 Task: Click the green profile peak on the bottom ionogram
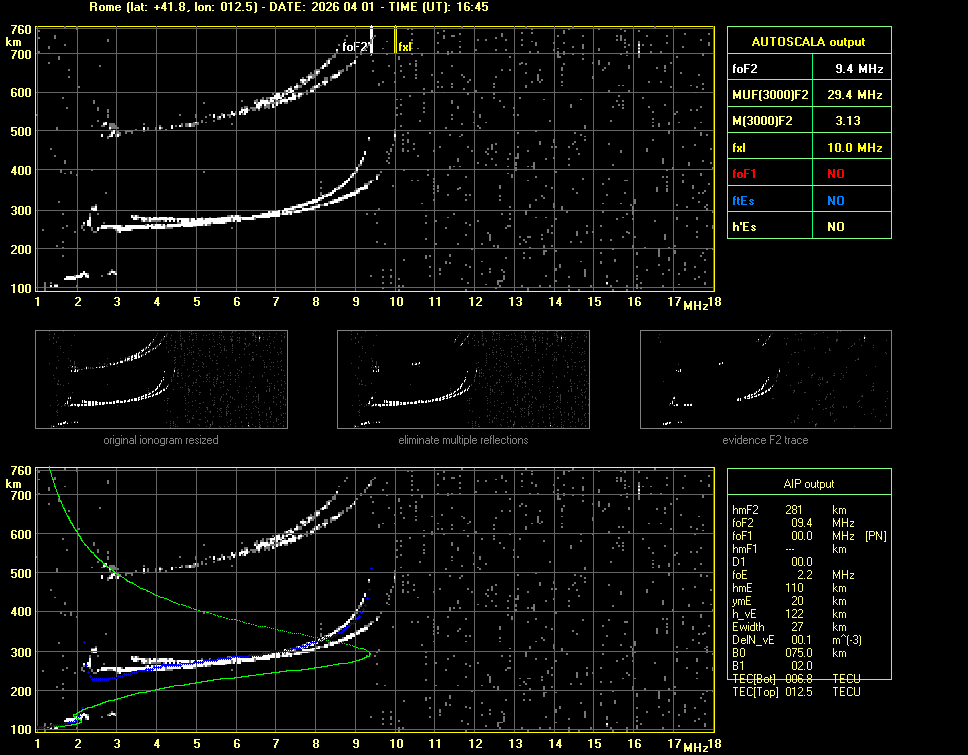(x=368, y=654)
